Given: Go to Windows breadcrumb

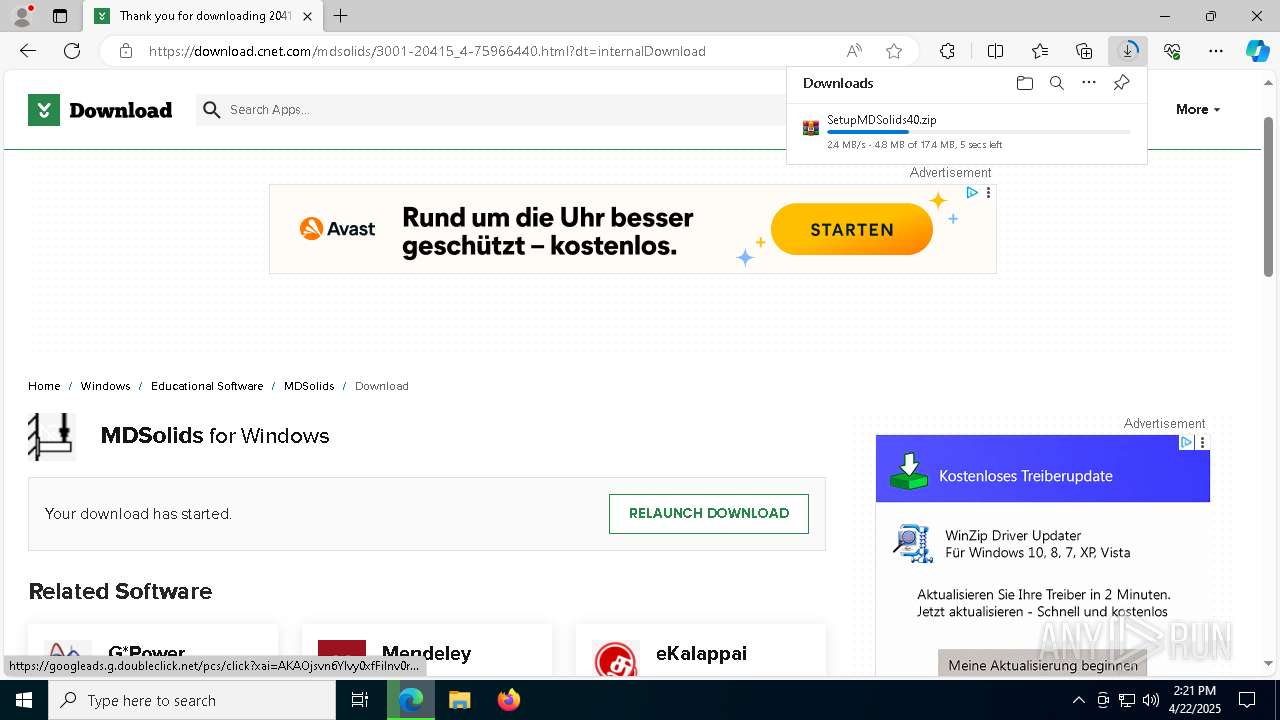Looking at the screenshot, I should [105, 386].
